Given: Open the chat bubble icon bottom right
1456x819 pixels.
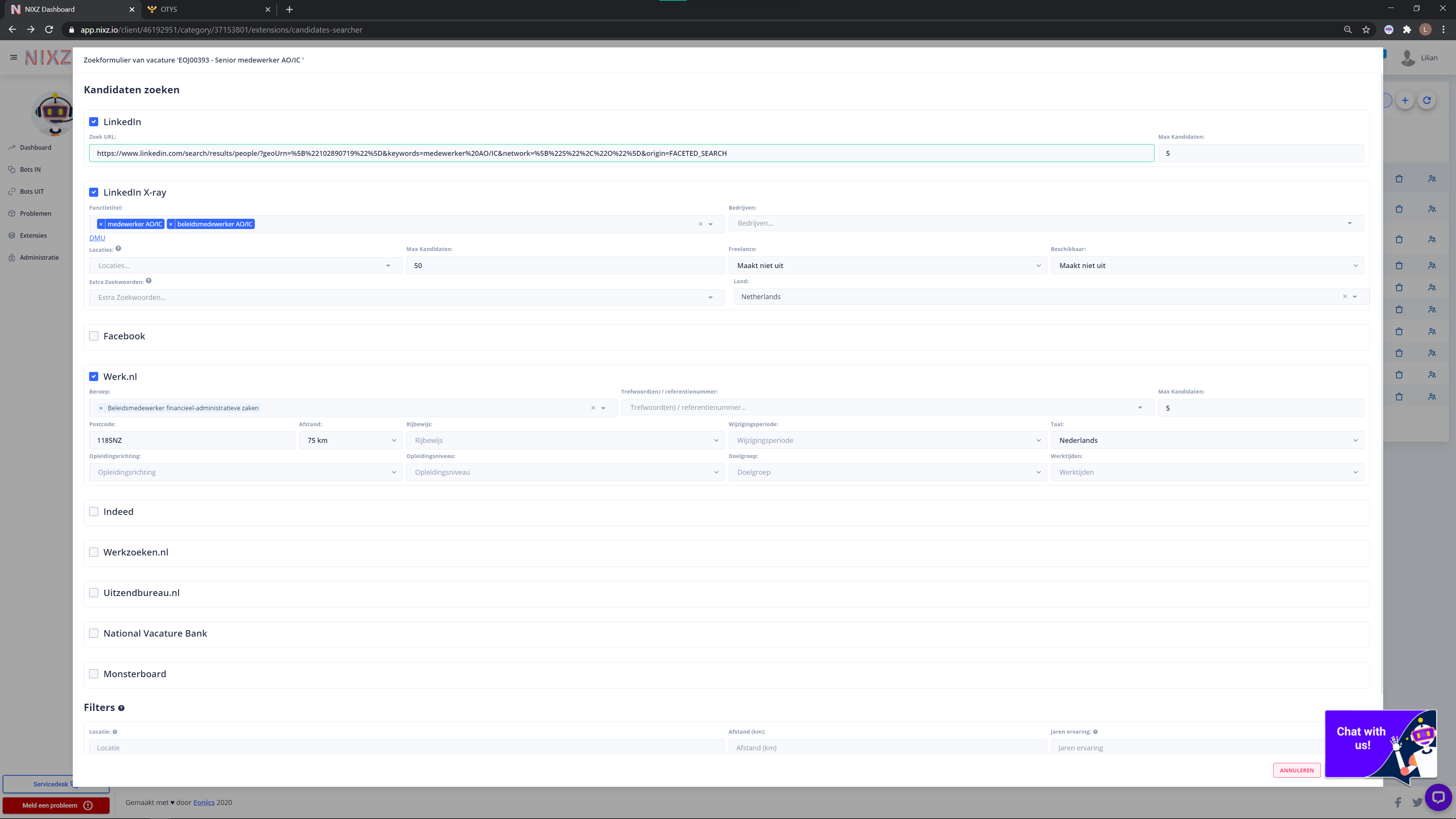Looking at the screenshot, I should [x=1438, y=797].
